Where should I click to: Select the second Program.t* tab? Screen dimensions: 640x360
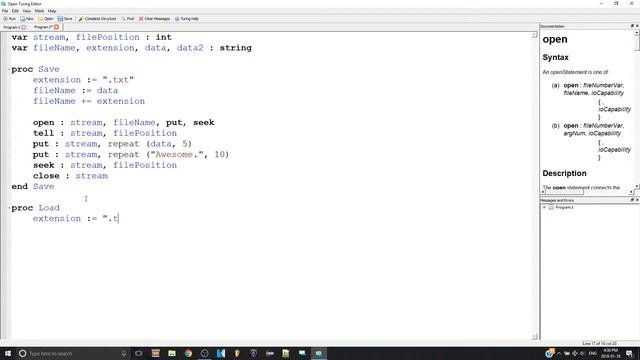(43, 27)
